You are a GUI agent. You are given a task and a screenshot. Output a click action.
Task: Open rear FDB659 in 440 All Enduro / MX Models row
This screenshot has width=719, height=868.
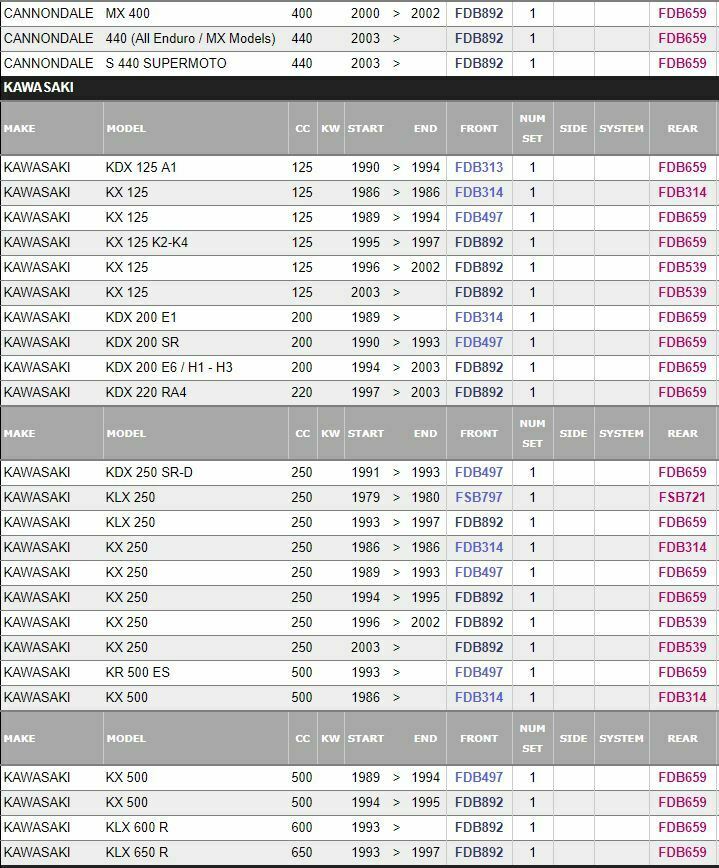coord(682,38)
